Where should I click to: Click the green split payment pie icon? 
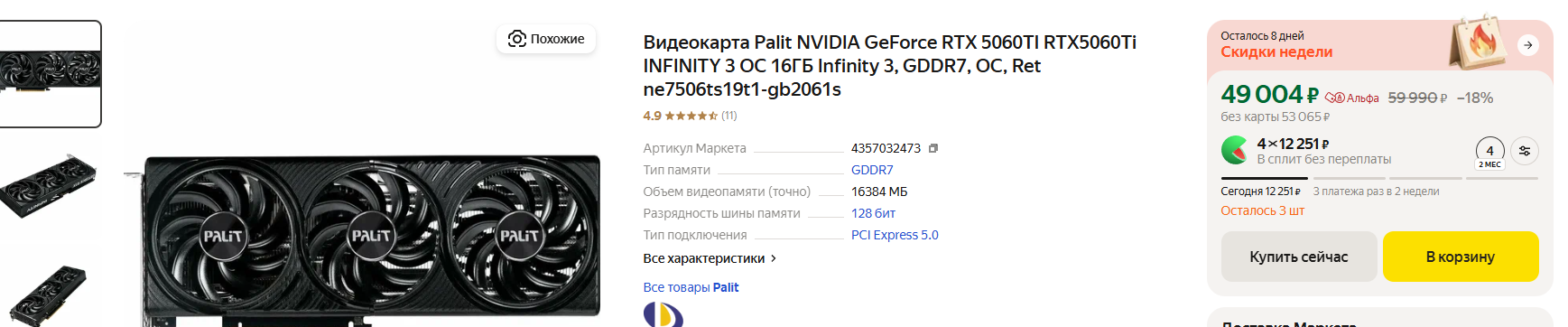click(x=1234, y=150)
